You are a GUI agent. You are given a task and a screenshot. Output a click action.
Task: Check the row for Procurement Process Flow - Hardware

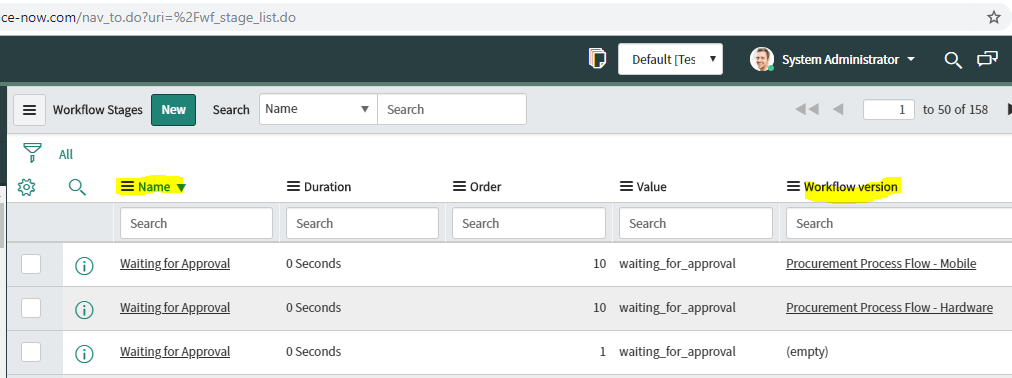[31, 308]
